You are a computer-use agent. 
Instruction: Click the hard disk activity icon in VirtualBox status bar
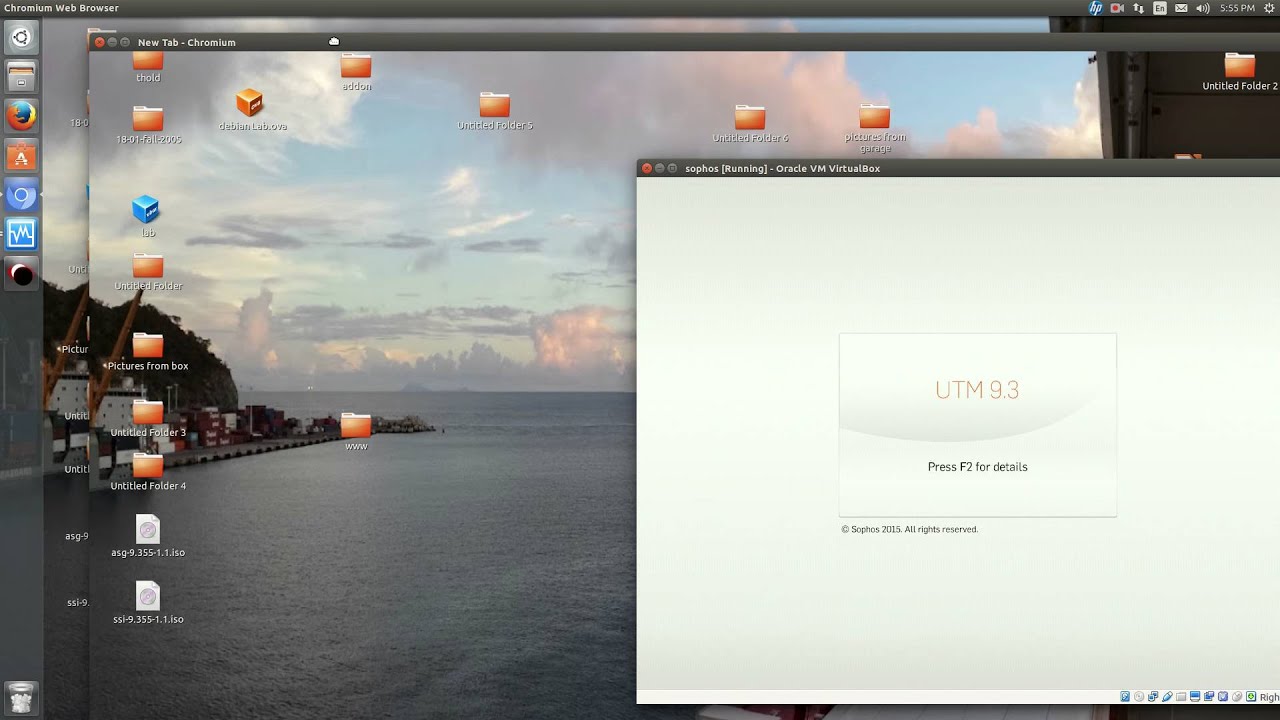coord(1125,696)
